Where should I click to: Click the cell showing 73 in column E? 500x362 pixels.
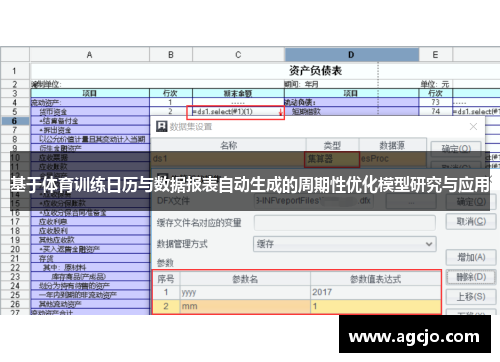435,103
